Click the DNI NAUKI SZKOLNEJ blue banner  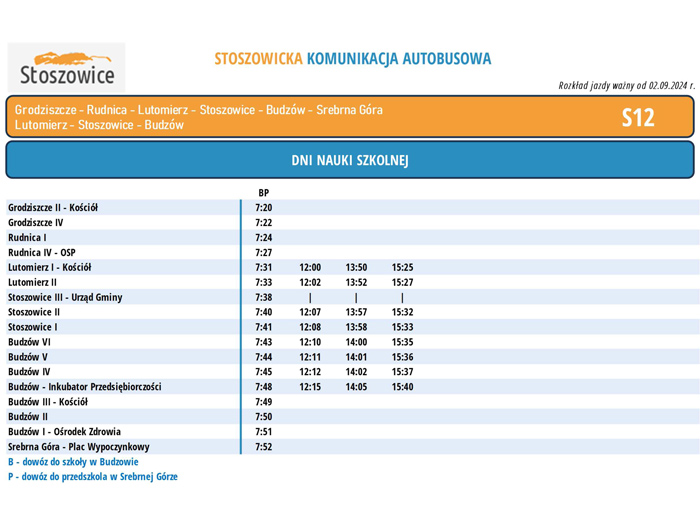click(350, 160)
